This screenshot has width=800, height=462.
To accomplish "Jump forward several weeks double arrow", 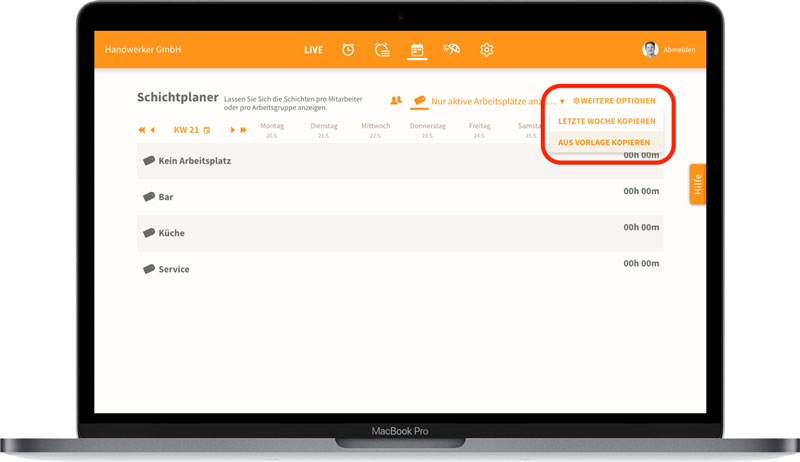I will [243, 130].
